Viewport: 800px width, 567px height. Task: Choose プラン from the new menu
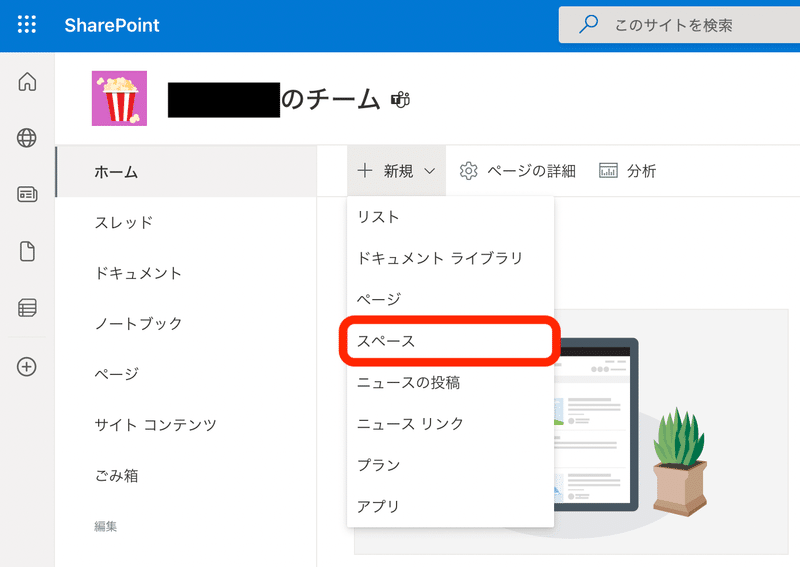451,465
